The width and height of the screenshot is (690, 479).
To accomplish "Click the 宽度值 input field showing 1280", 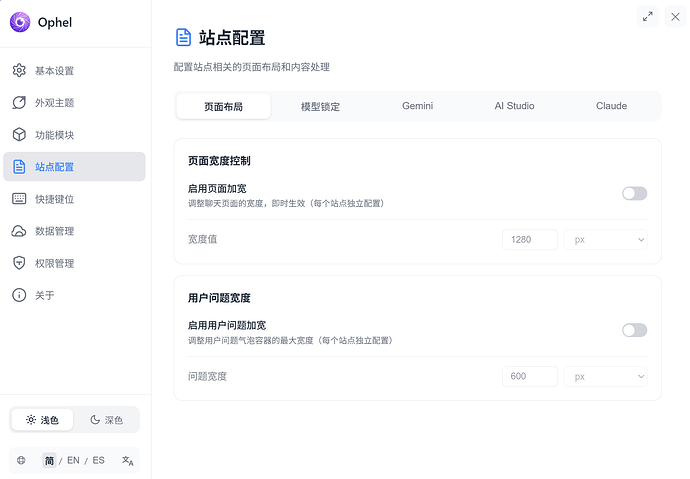I will [530, 240].
